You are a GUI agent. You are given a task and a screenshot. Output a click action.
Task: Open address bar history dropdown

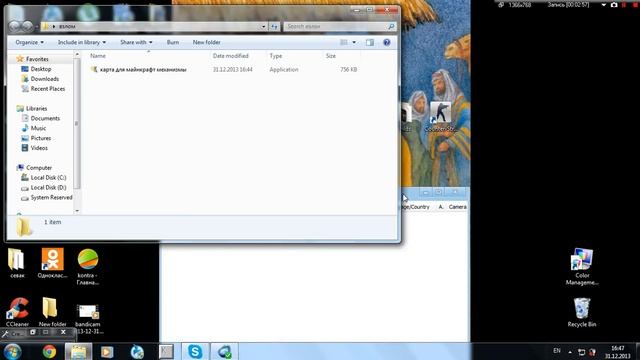click(263, 27)
